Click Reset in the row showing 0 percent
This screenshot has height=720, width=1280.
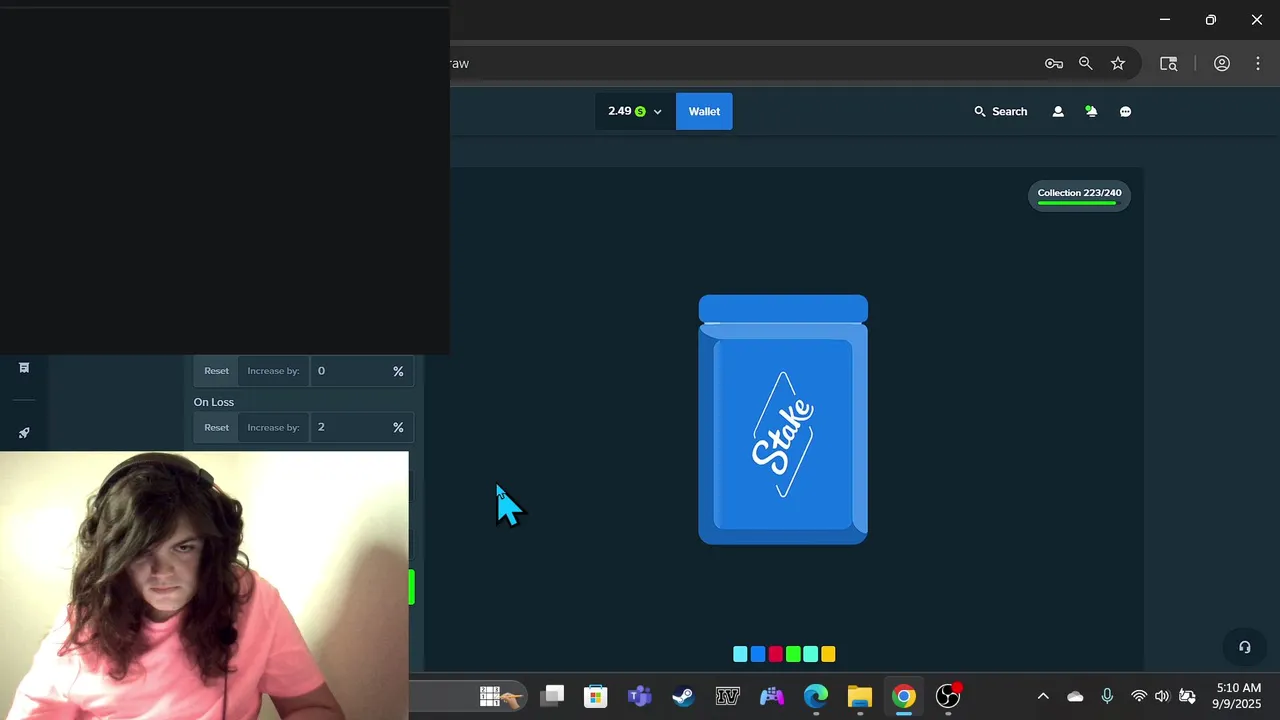tap(216, 371)
